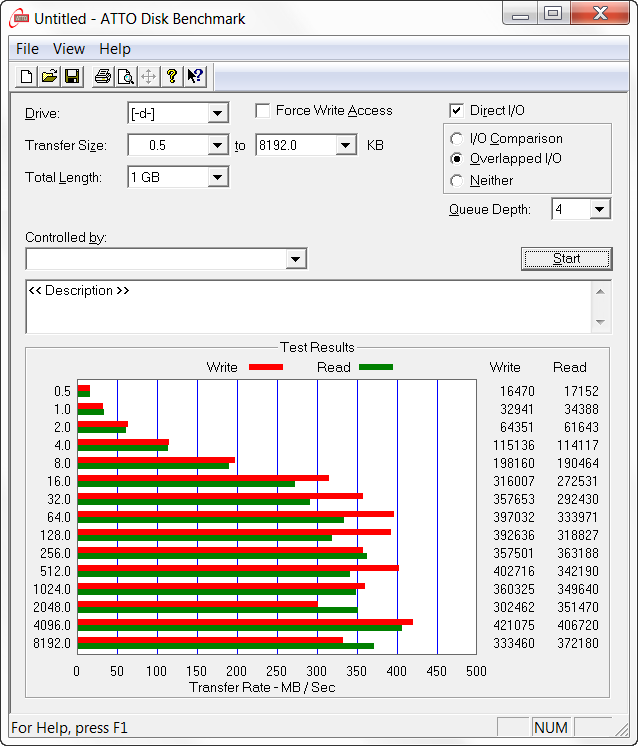The width and height of the screenshot is (638, 746).
Task: Select the I/O Comparison radio button
Action: 456,138
